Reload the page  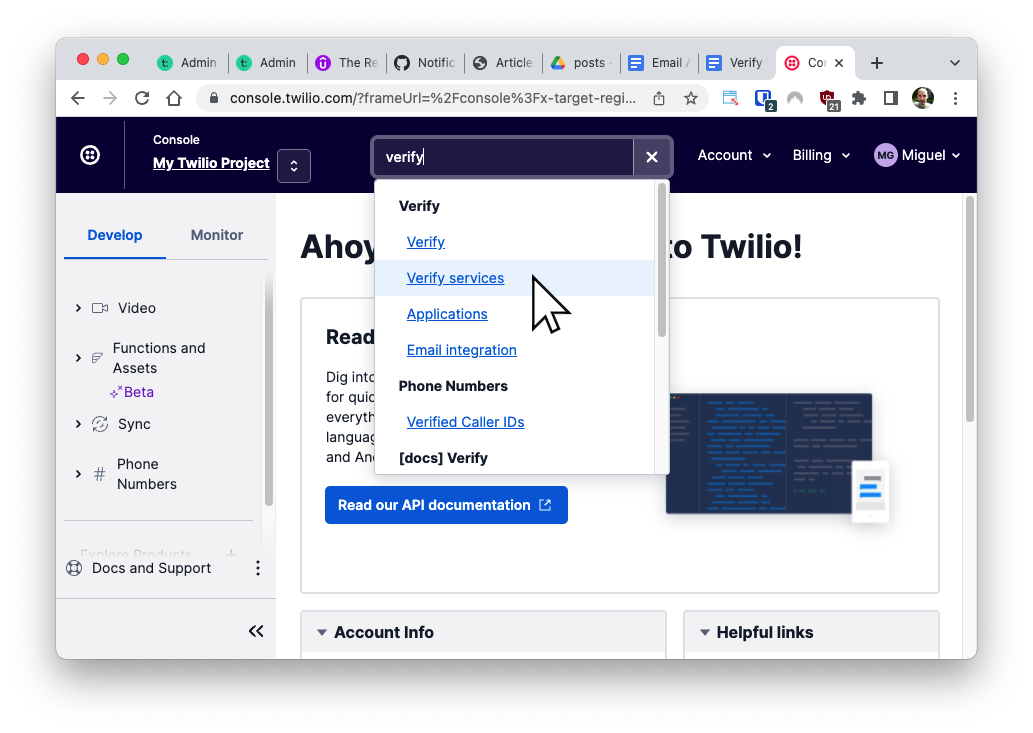[x=142, y=99]
